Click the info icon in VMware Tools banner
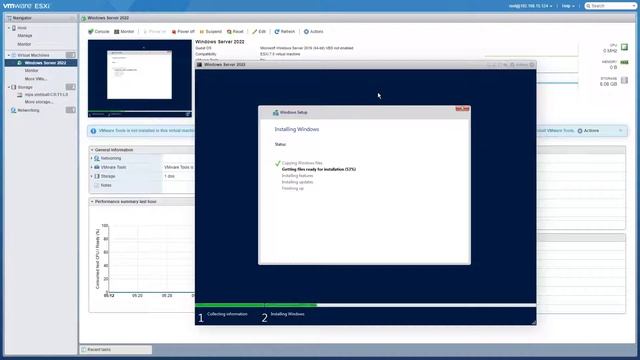The height and width of the screenshot is (360, 640). pos(93,131)
